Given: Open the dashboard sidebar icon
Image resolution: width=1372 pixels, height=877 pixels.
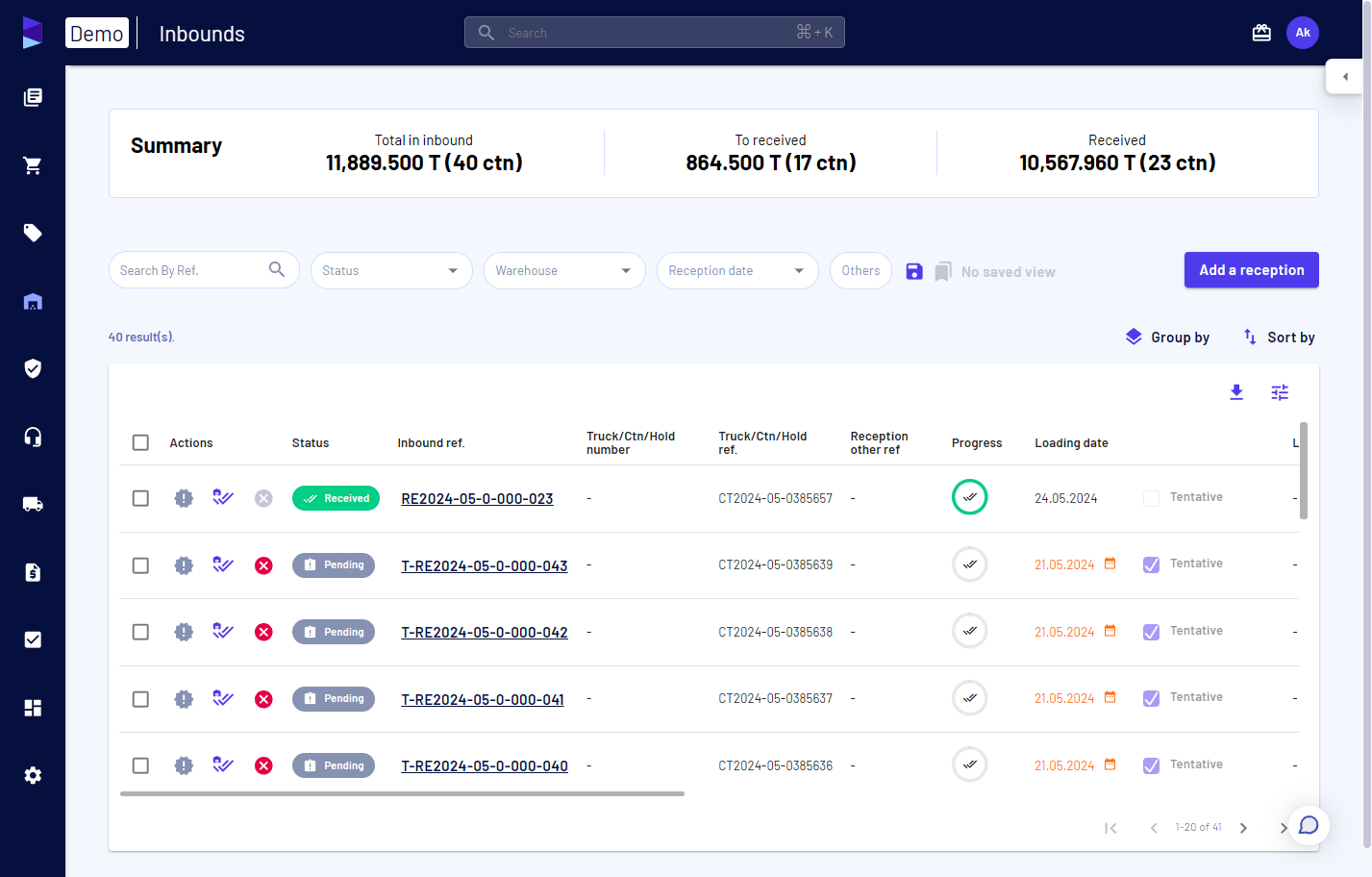Looking at the screenshot, I should (x=33, y=708).
